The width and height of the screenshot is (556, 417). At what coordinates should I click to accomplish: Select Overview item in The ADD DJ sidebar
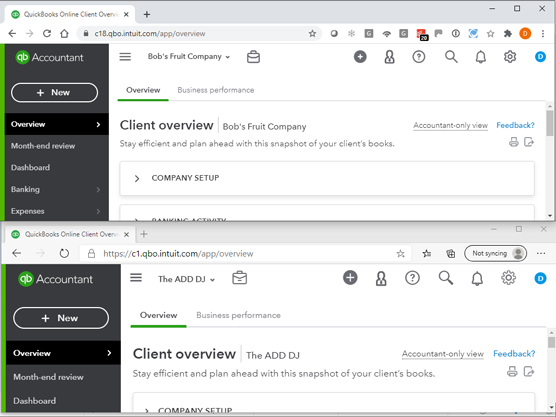coord(63,353)
